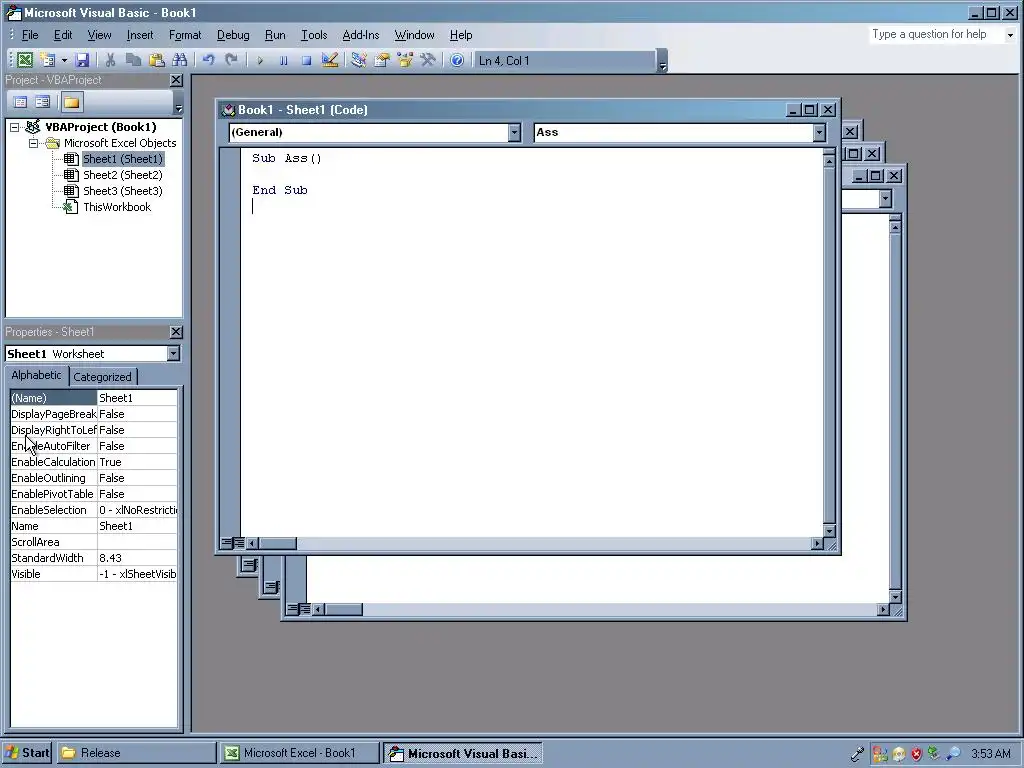Click the Visible xlSheetVisible property value
Image resolution: width=1024 pixels, height=768 pixels.
(137, 574)
